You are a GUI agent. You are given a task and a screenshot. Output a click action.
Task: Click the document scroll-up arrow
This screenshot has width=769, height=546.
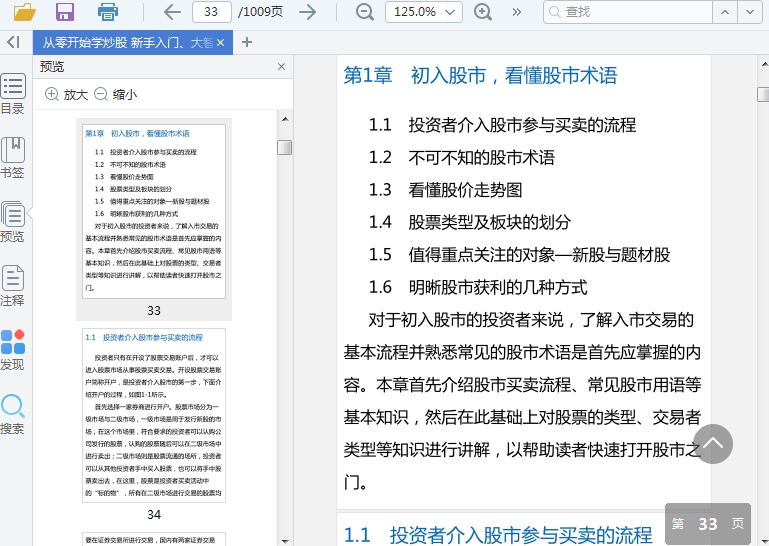(764, 64)
